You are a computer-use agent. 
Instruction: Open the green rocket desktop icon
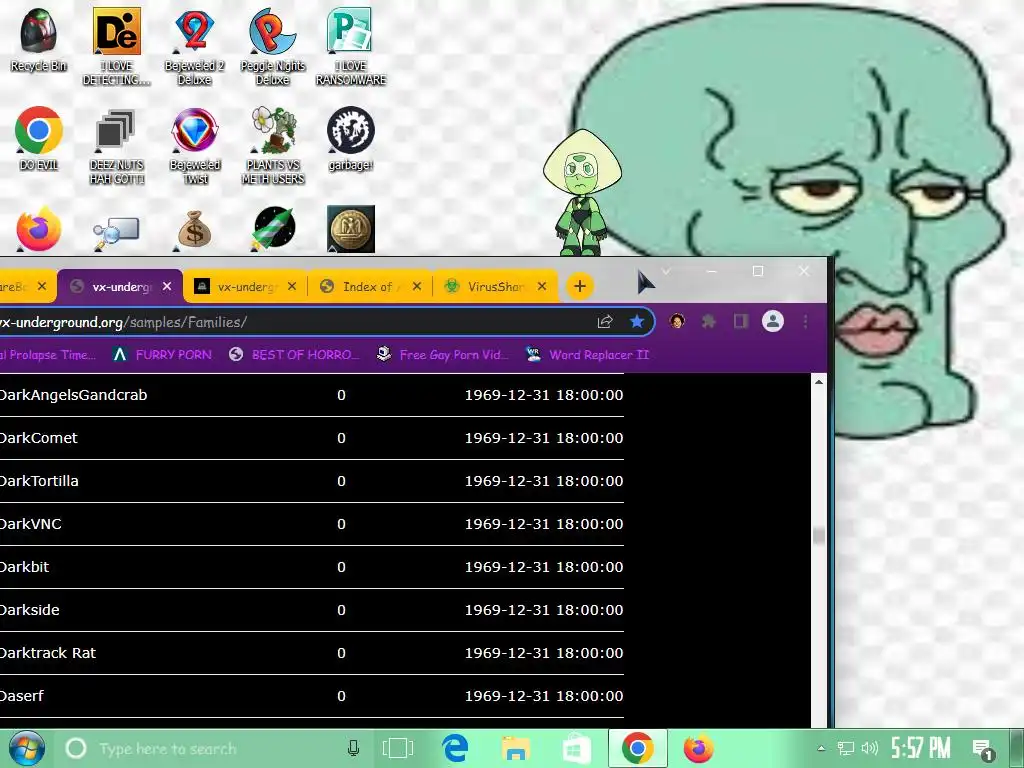(273, 229)
